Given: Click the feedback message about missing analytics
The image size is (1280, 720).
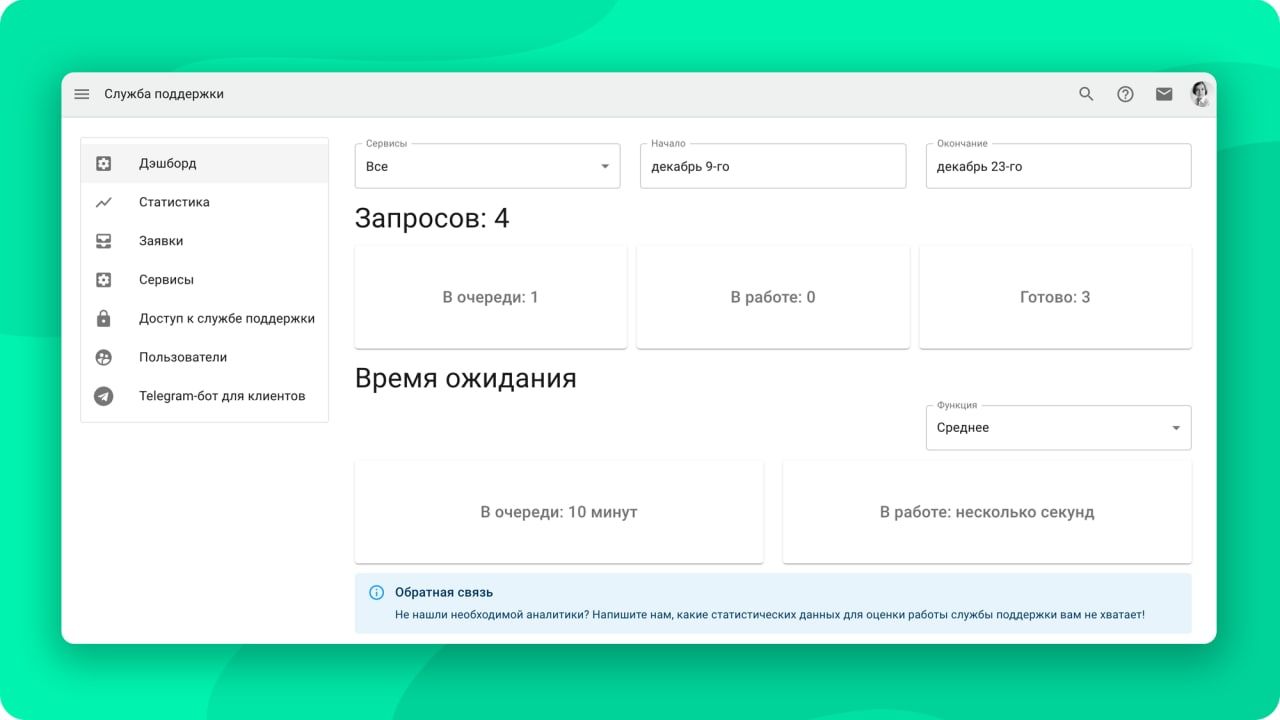Looking at the screenshot, I should (770, 614).
